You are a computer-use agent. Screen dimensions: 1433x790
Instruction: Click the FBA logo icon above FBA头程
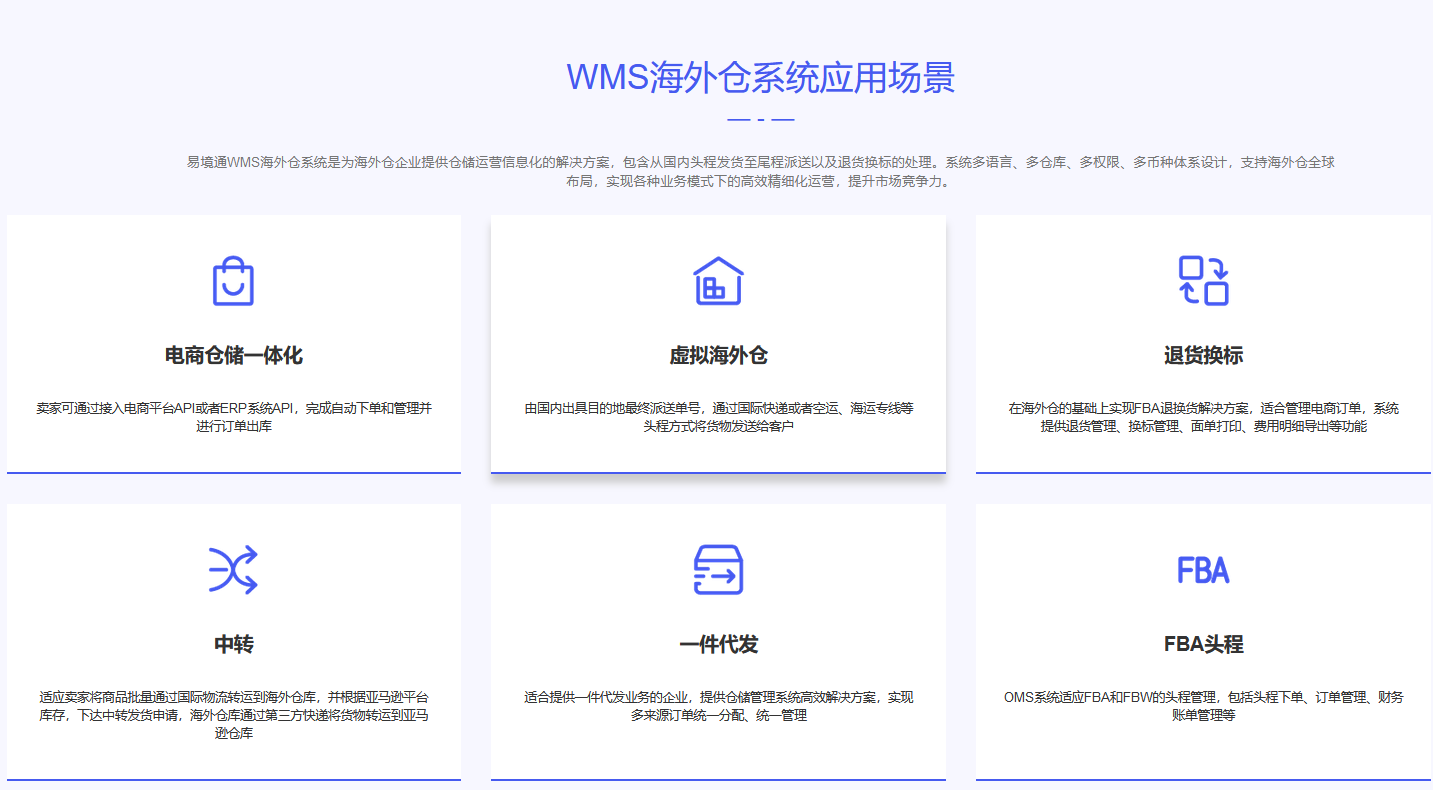tap(1203, 570)
